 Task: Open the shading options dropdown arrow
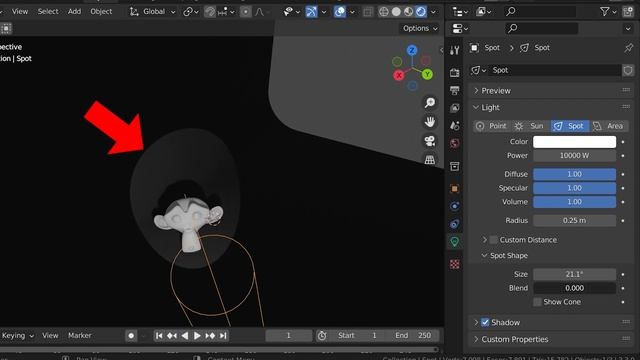click(x=433, y=12)
